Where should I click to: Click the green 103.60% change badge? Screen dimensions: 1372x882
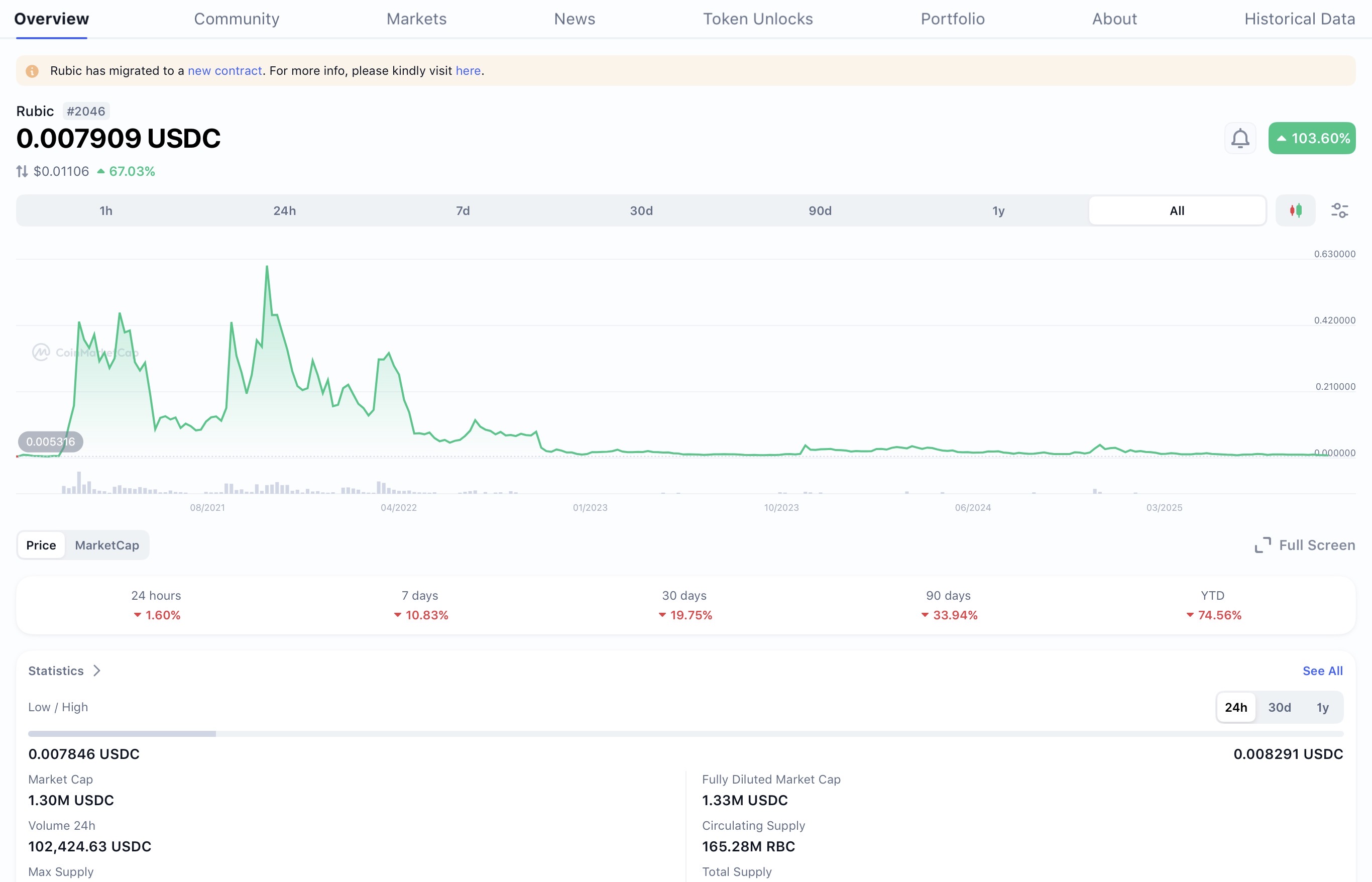click(x=1311, y=138)
